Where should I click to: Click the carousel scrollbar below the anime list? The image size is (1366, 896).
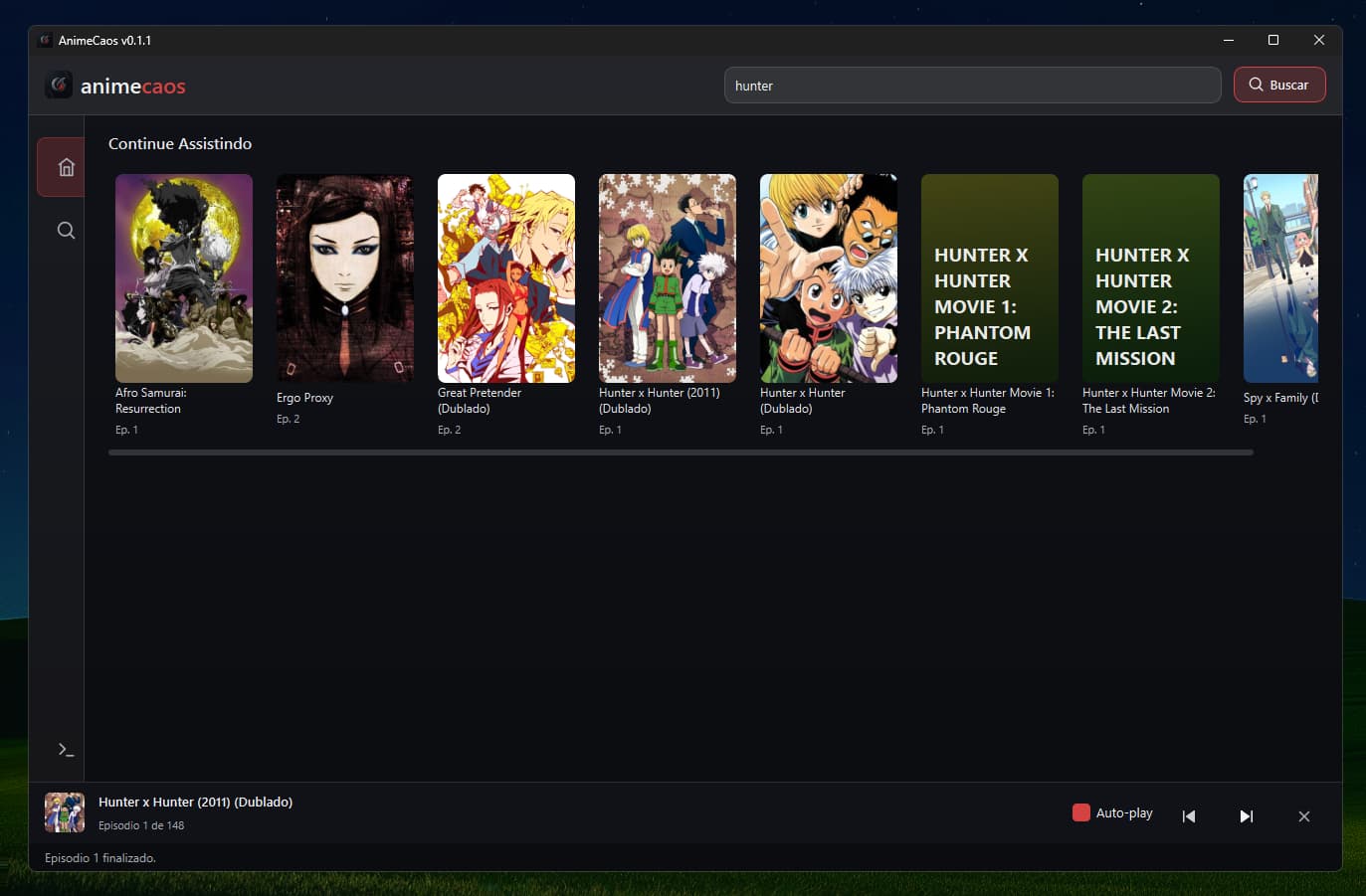(680, 451)
